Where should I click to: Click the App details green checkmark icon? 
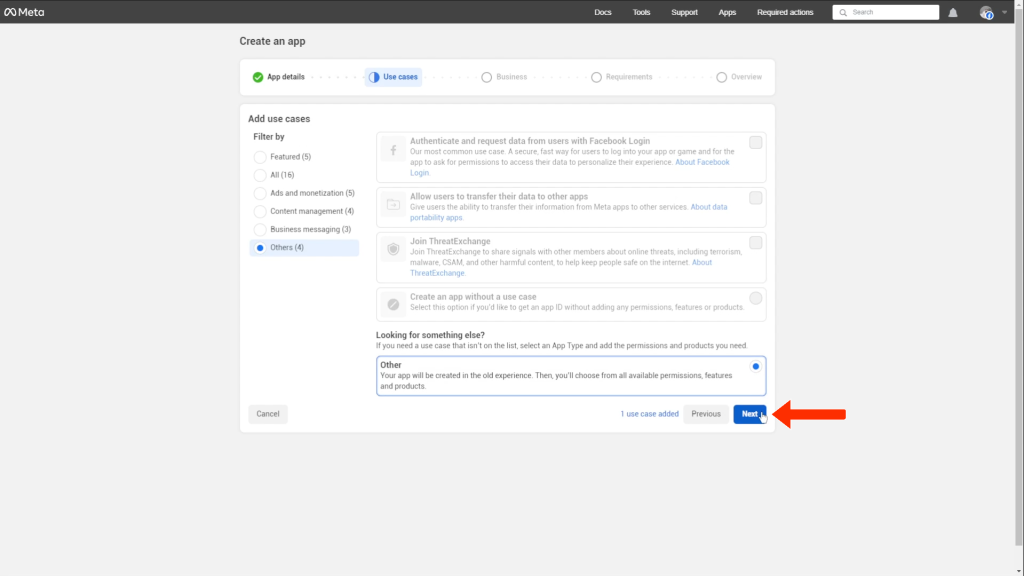(x=258, y=77)
